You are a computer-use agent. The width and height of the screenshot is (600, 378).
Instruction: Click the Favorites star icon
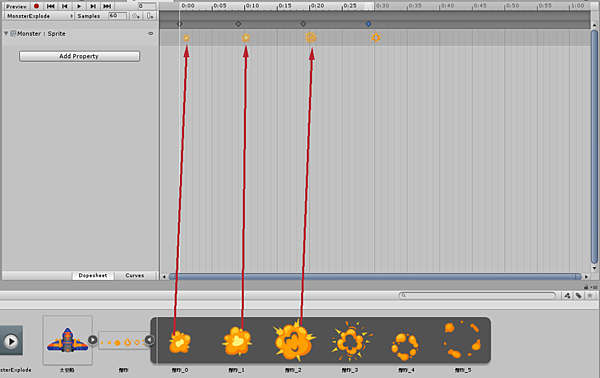click(590, 295)
